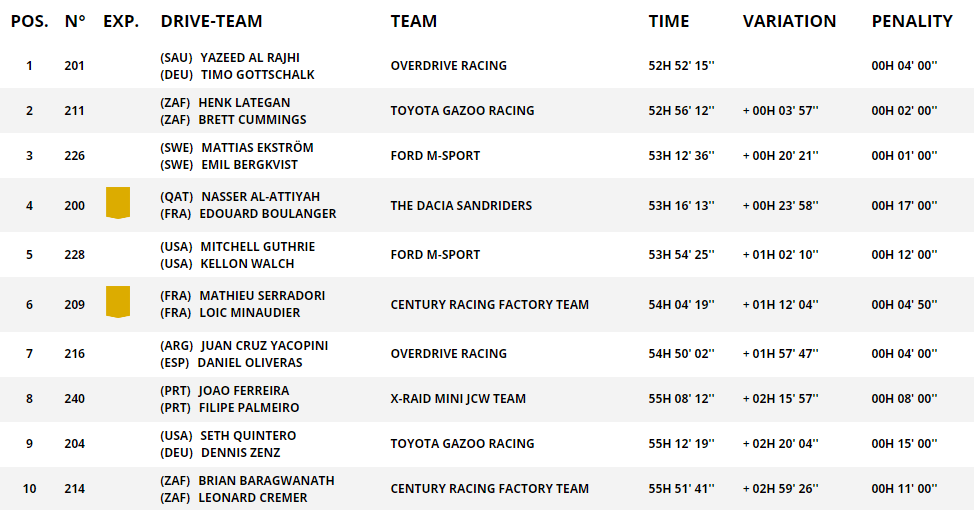Open driver Juan Cruz Yacopini
This screenshot has height=510, width=974.
point(264,346)
